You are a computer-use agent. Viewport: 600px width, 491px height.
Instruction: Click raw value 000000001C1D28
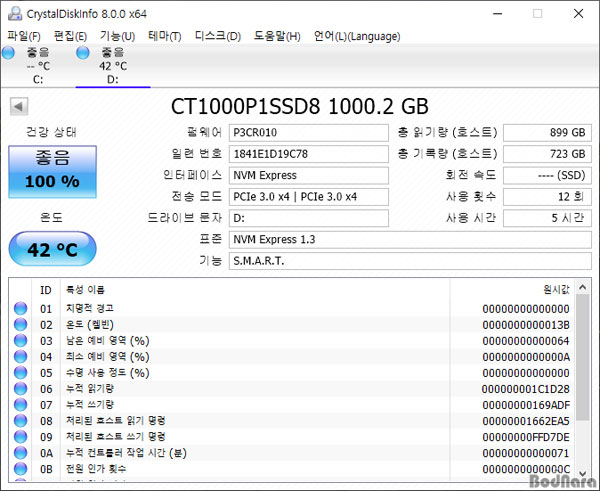(526, 389)
